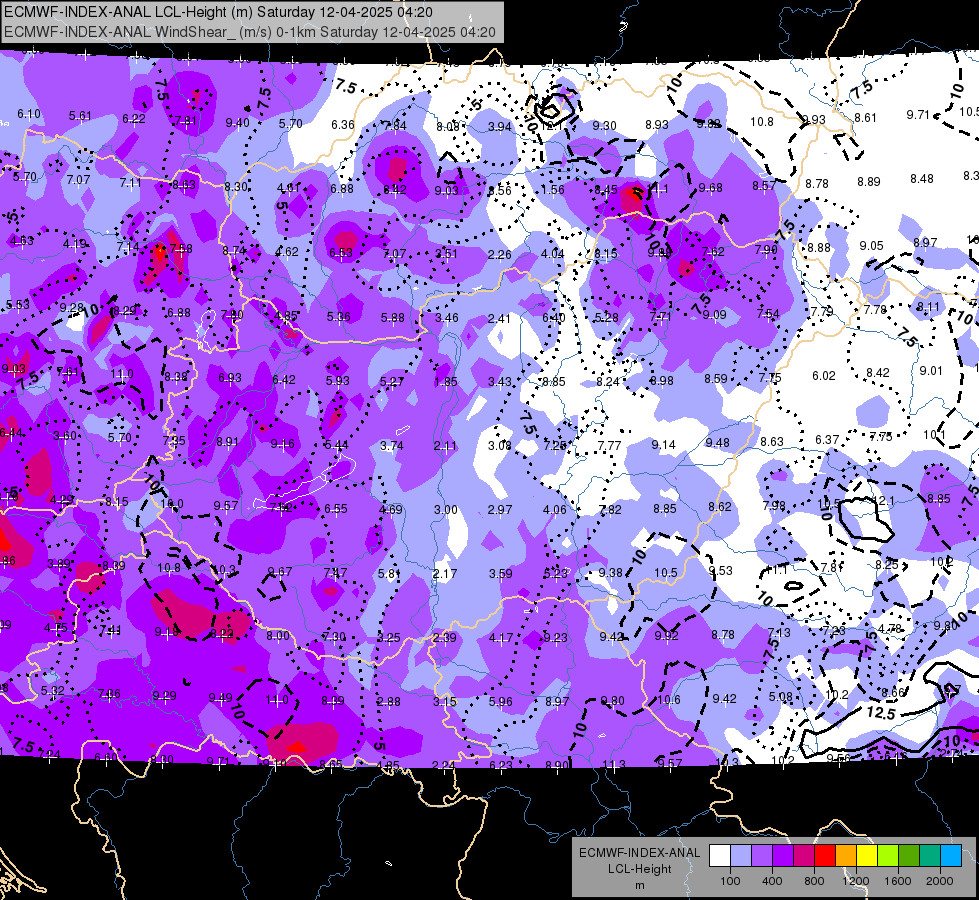Click the legend tick value 1200
This screenshot has width=979, height=900.
(x=856, y=881)
